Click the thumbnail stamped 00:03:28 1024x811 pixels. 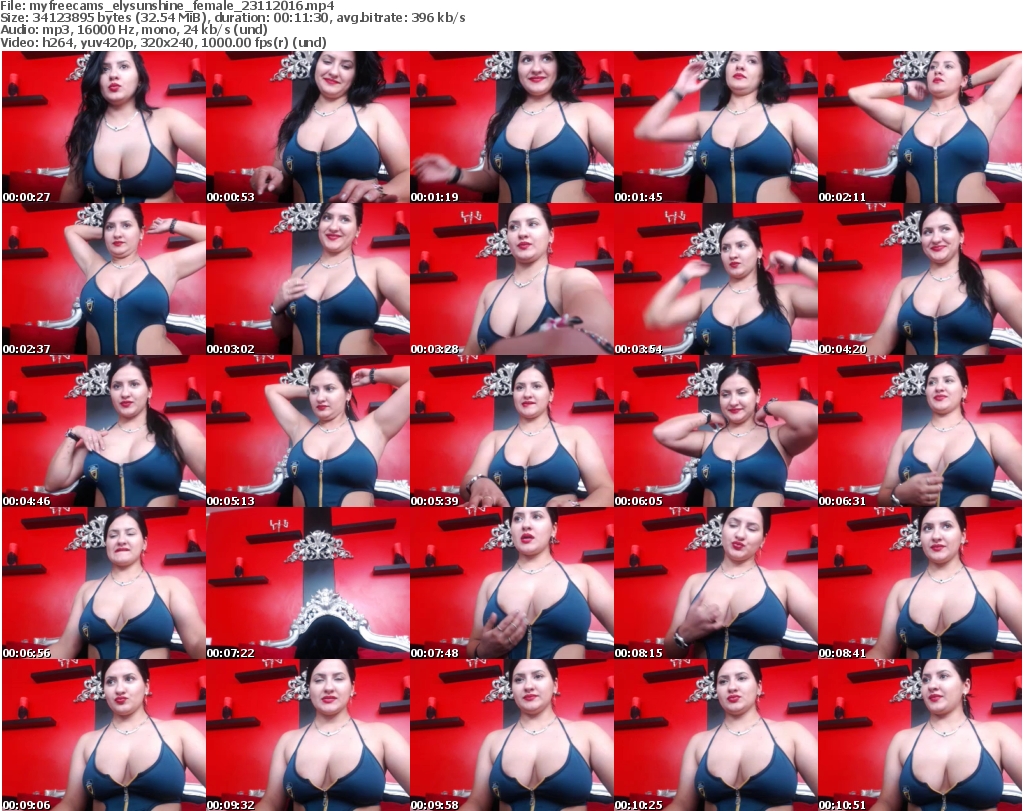pos(512,279)
